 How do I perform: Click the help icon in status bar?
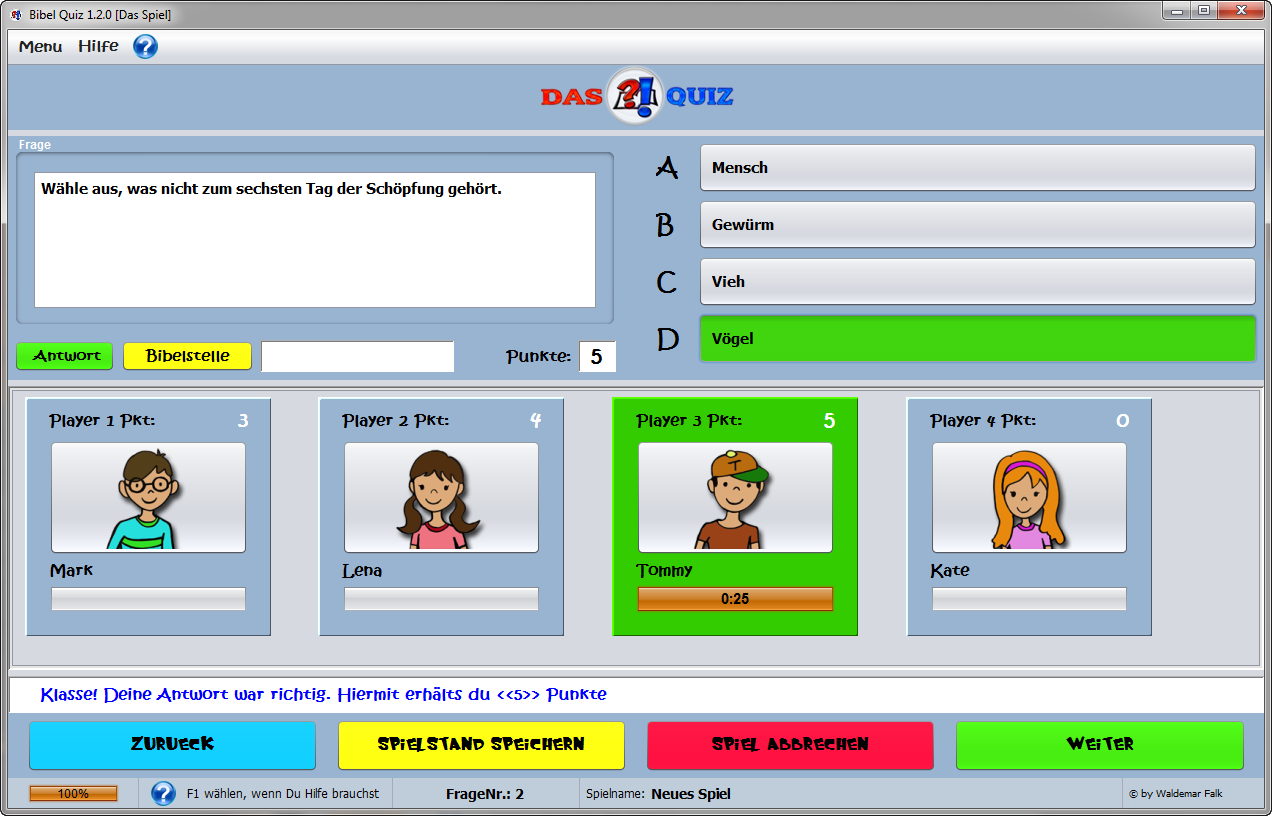click(163, 794)
